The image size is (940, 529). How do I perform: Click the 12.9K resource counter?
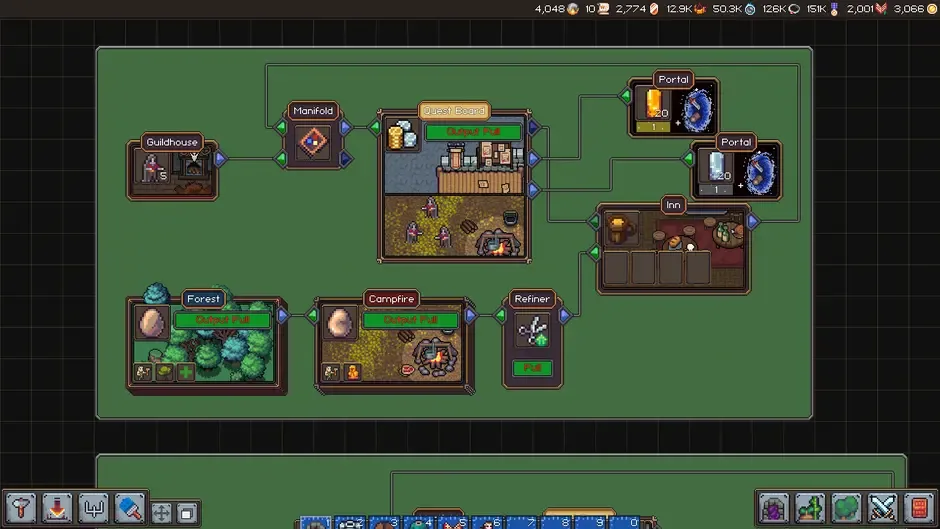coord(686,9)
